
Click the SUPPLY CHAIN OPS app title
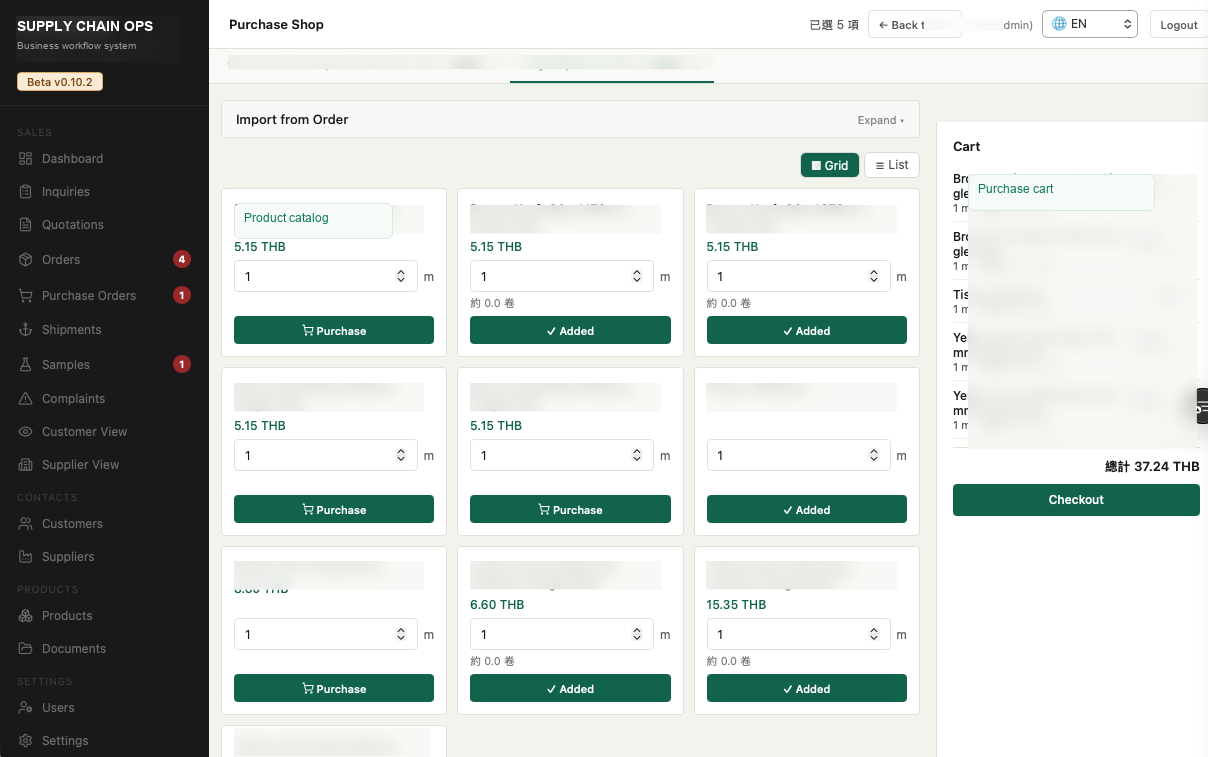point(85,26)
